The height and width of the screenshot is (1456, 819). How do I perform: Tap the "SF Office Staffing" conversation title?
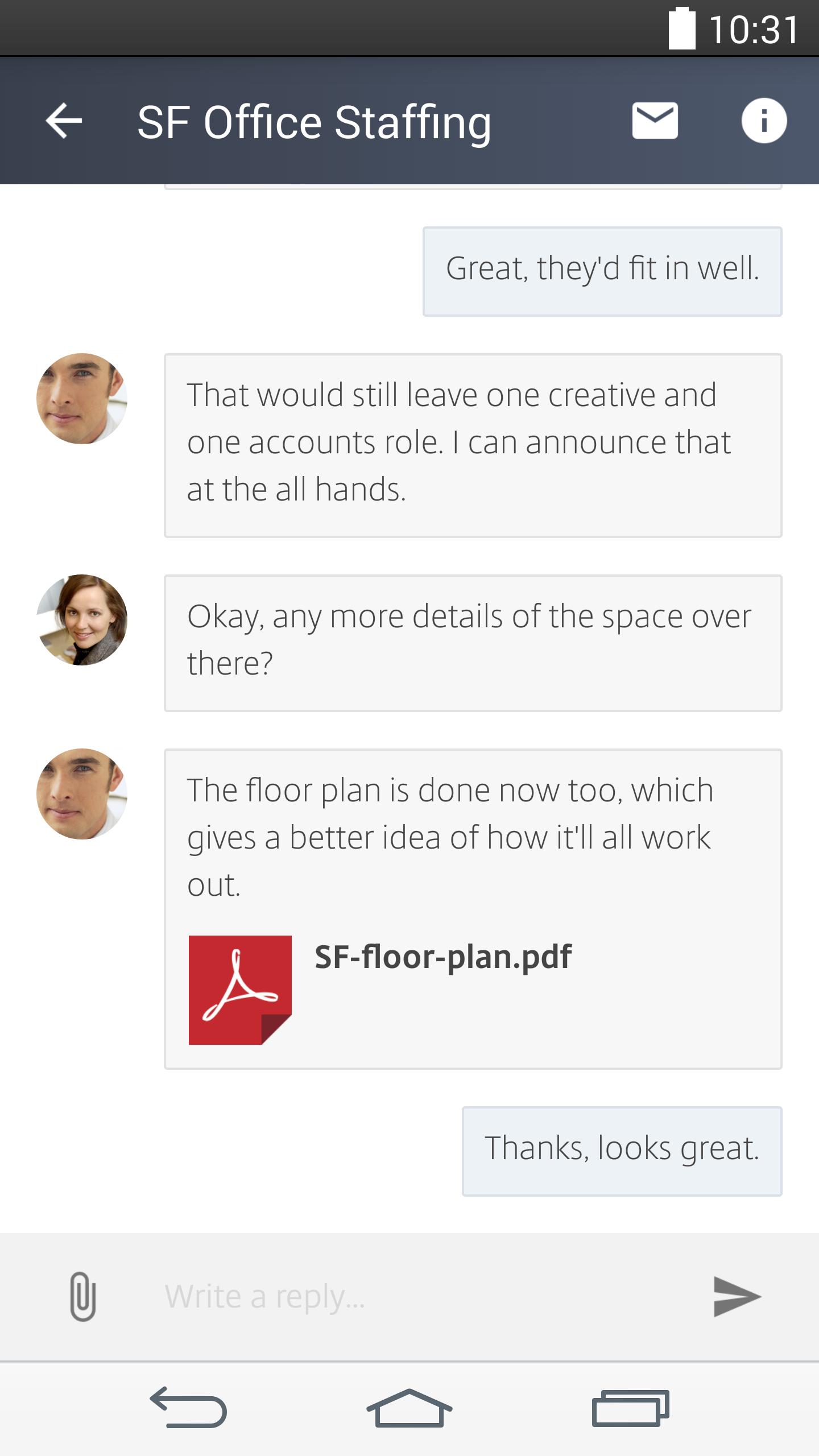click(314, 122)
